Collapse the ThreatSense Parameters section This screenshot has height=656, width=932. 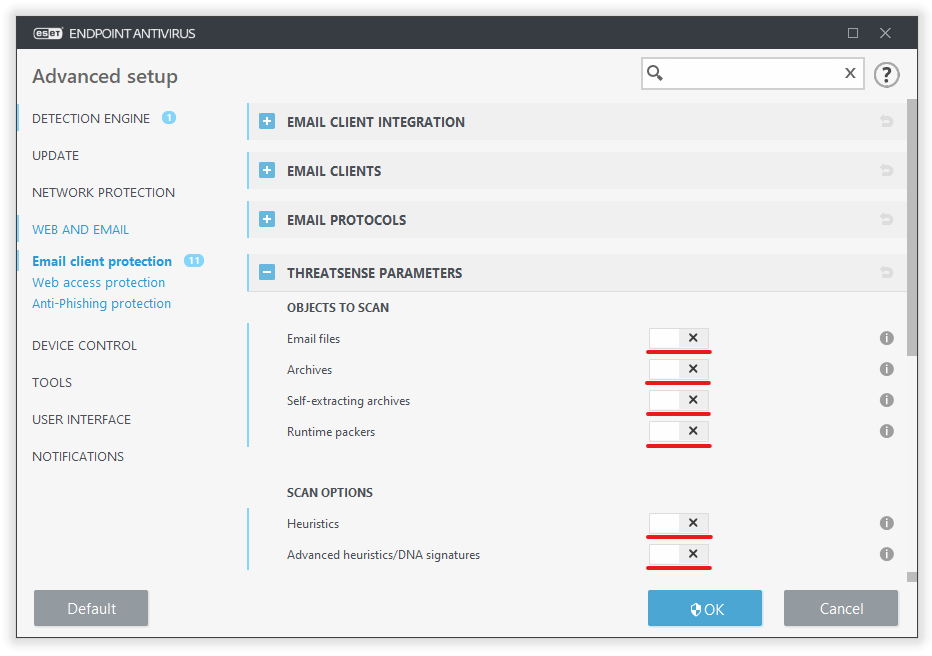[x=267, y=272]
